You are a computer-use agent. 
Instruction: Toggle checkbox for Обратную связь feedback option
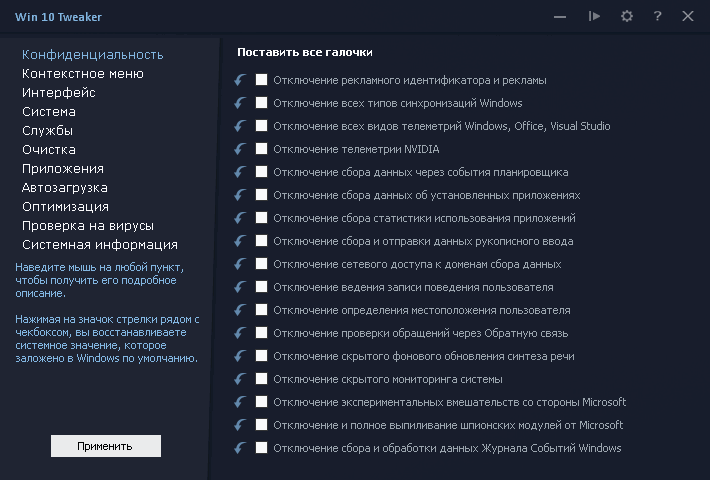click(261, 333)
